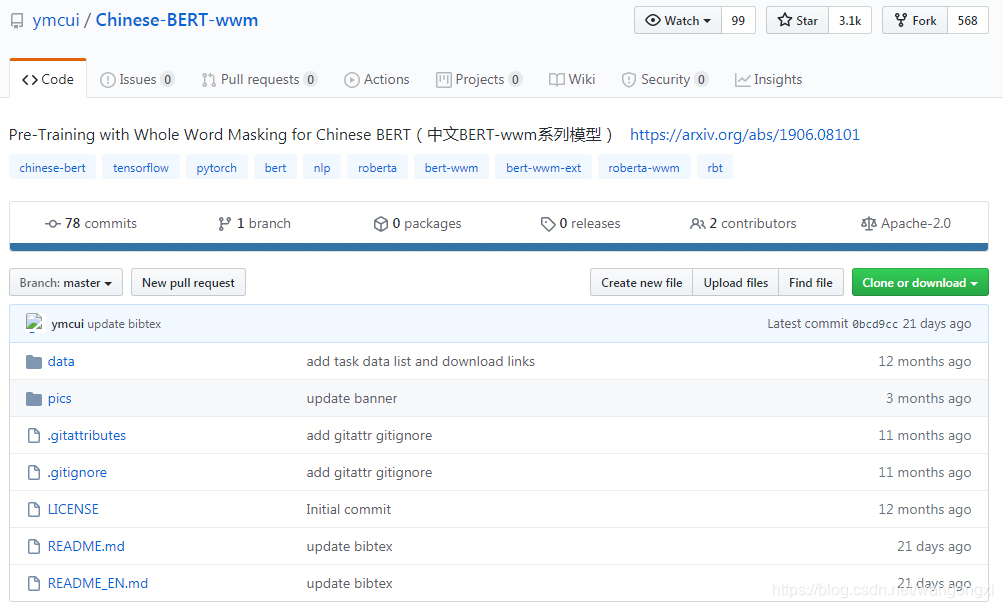Open the arxiv.org/abs/1906.08101 paper link
Image resolution: width=1003 pixels, height=608 pixels.
[745, 134]
